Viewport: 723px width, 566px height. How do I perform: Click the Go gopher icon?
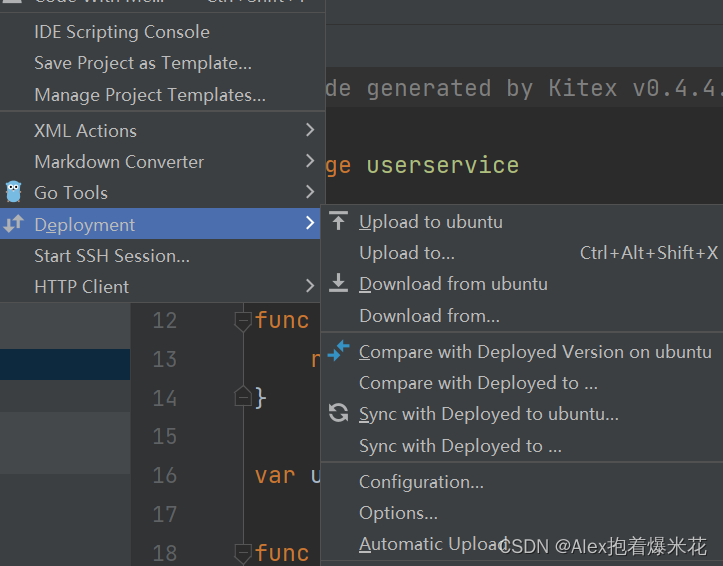(x=13, y=192)
